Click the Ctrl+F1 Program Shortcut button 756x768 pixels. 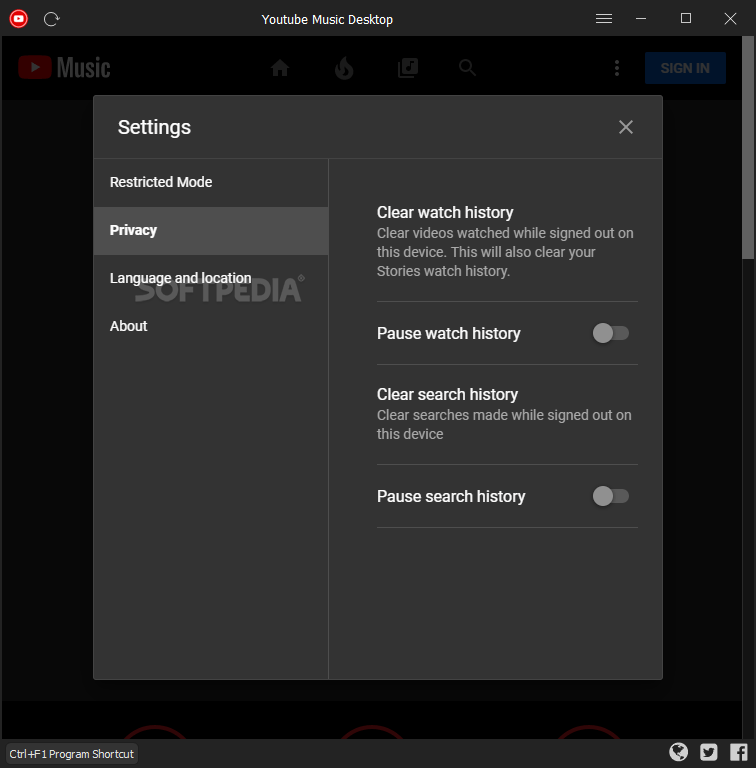[x=71, y=754]
